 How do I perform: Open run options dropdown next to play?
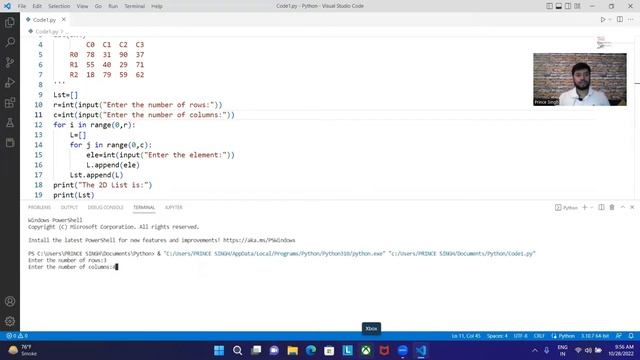pyautogui.click(x=610, y=20)
